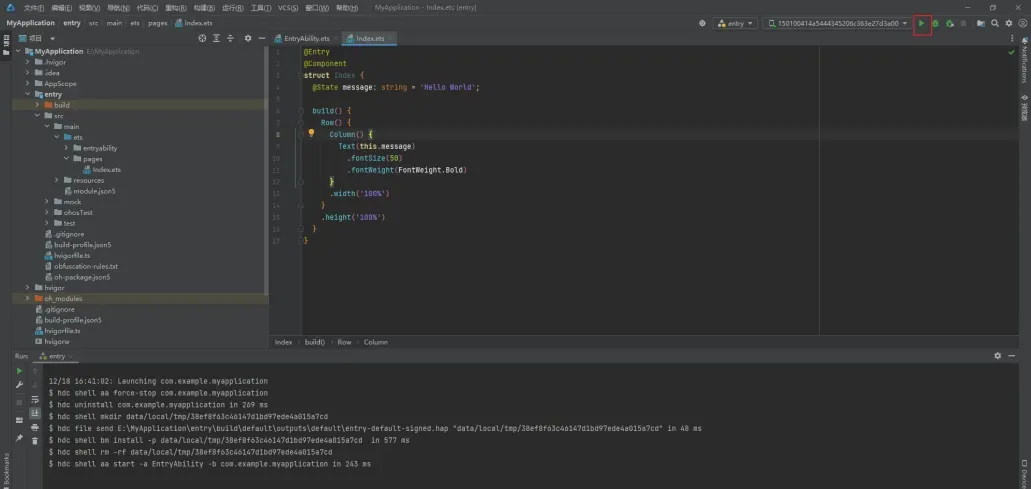
Task: Select opened file locate icon in project panel
Action: [203, 38]
